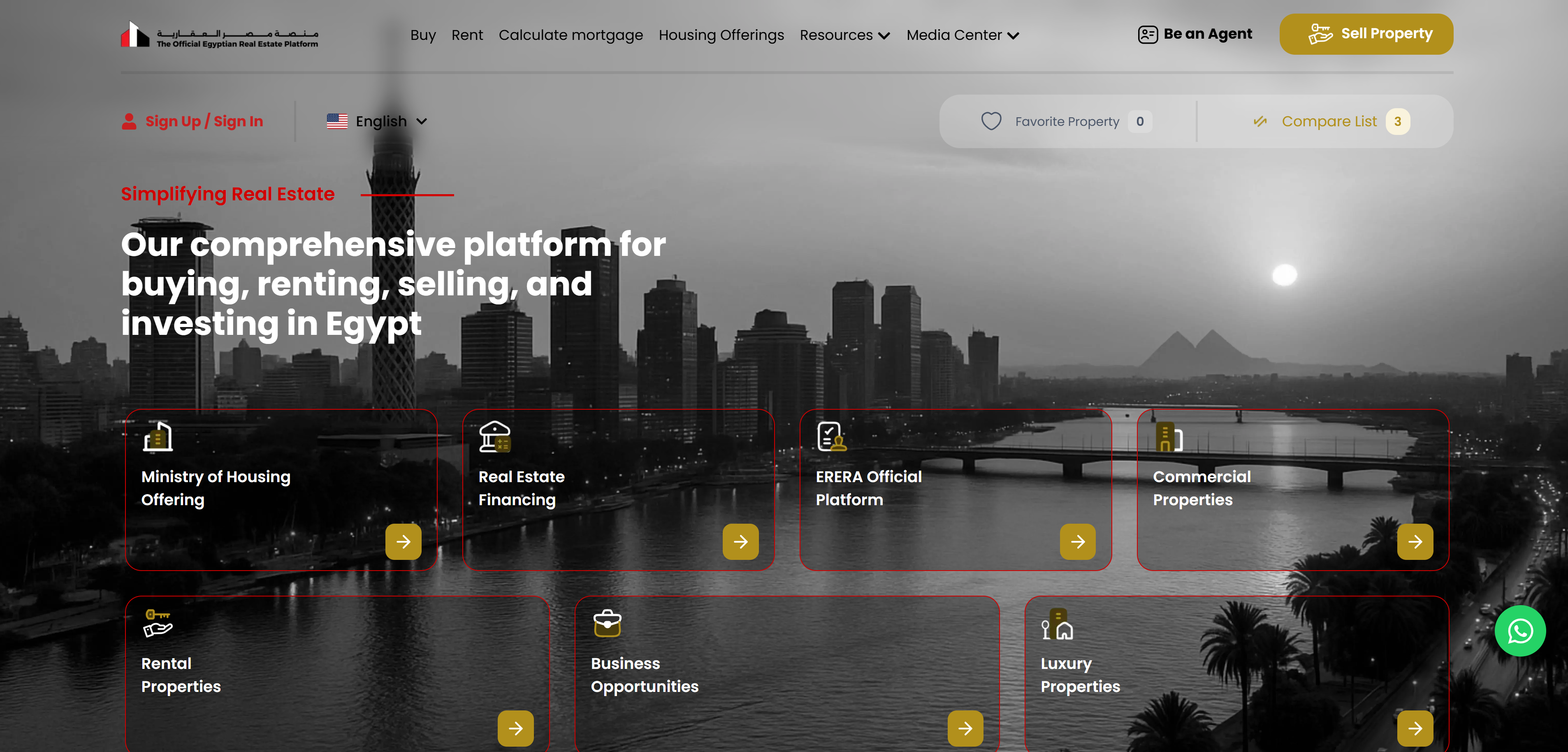
Task: Select the Buy menu item
Action: click(x=423, y=35)
